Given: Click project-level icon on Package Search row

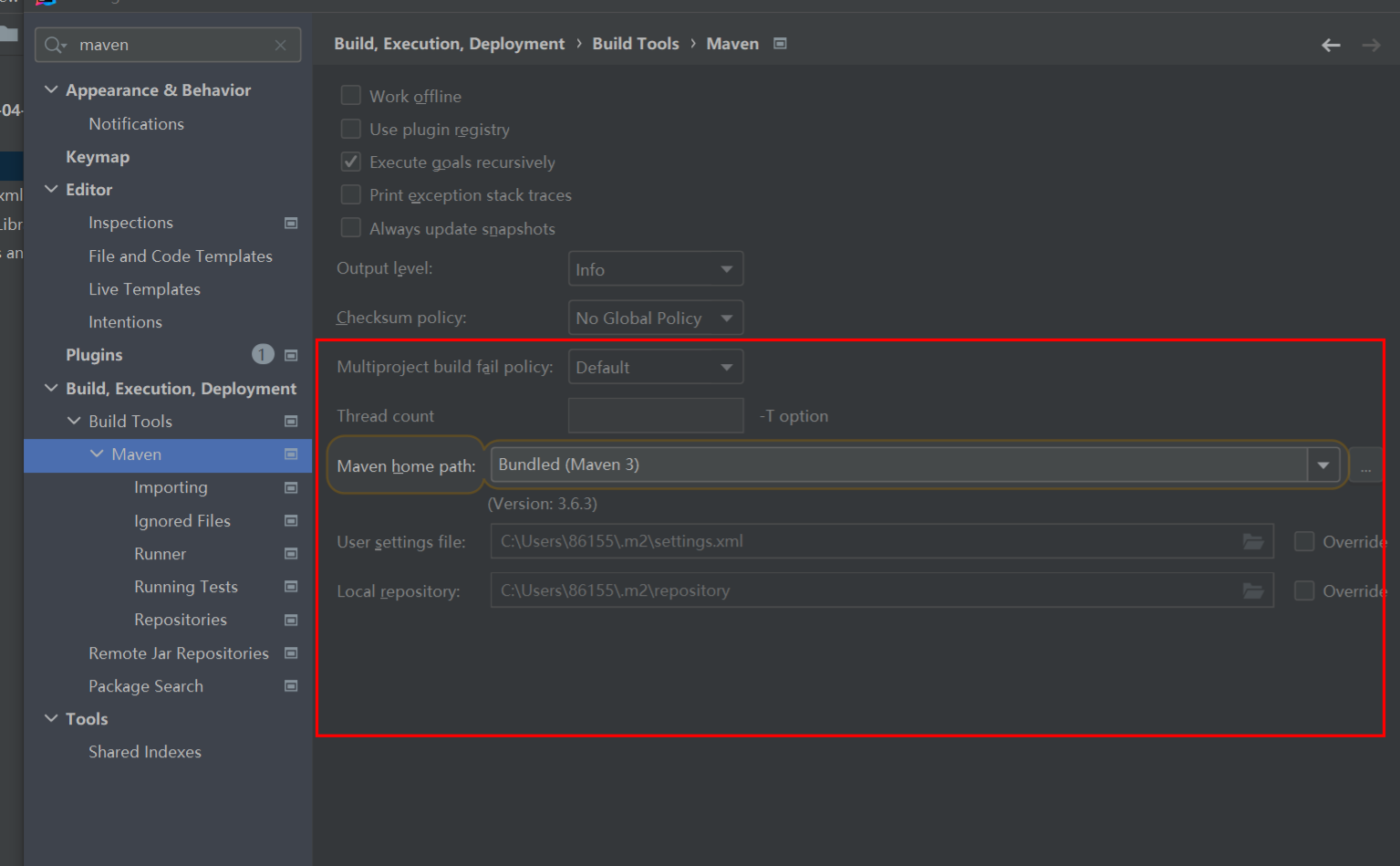Looking at the screenshot, I should pos(291,685).
